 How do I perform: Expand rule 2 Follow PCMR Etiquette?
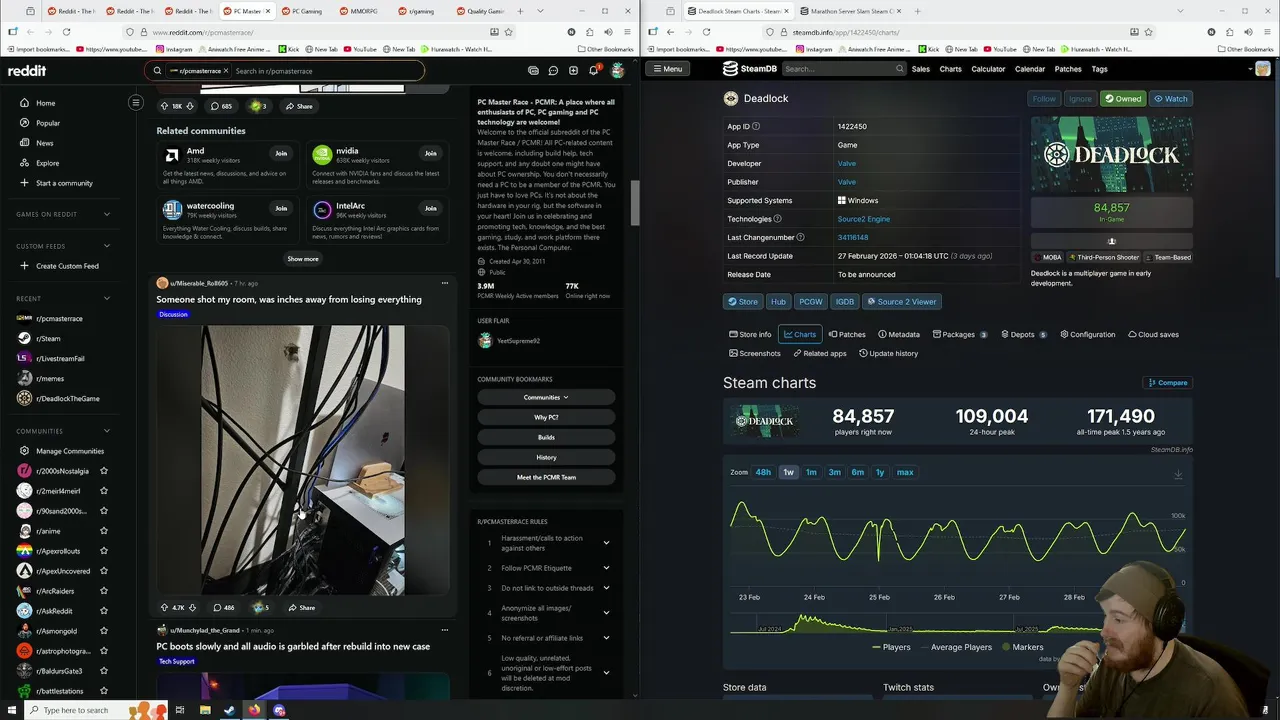[x=606, y=568]
